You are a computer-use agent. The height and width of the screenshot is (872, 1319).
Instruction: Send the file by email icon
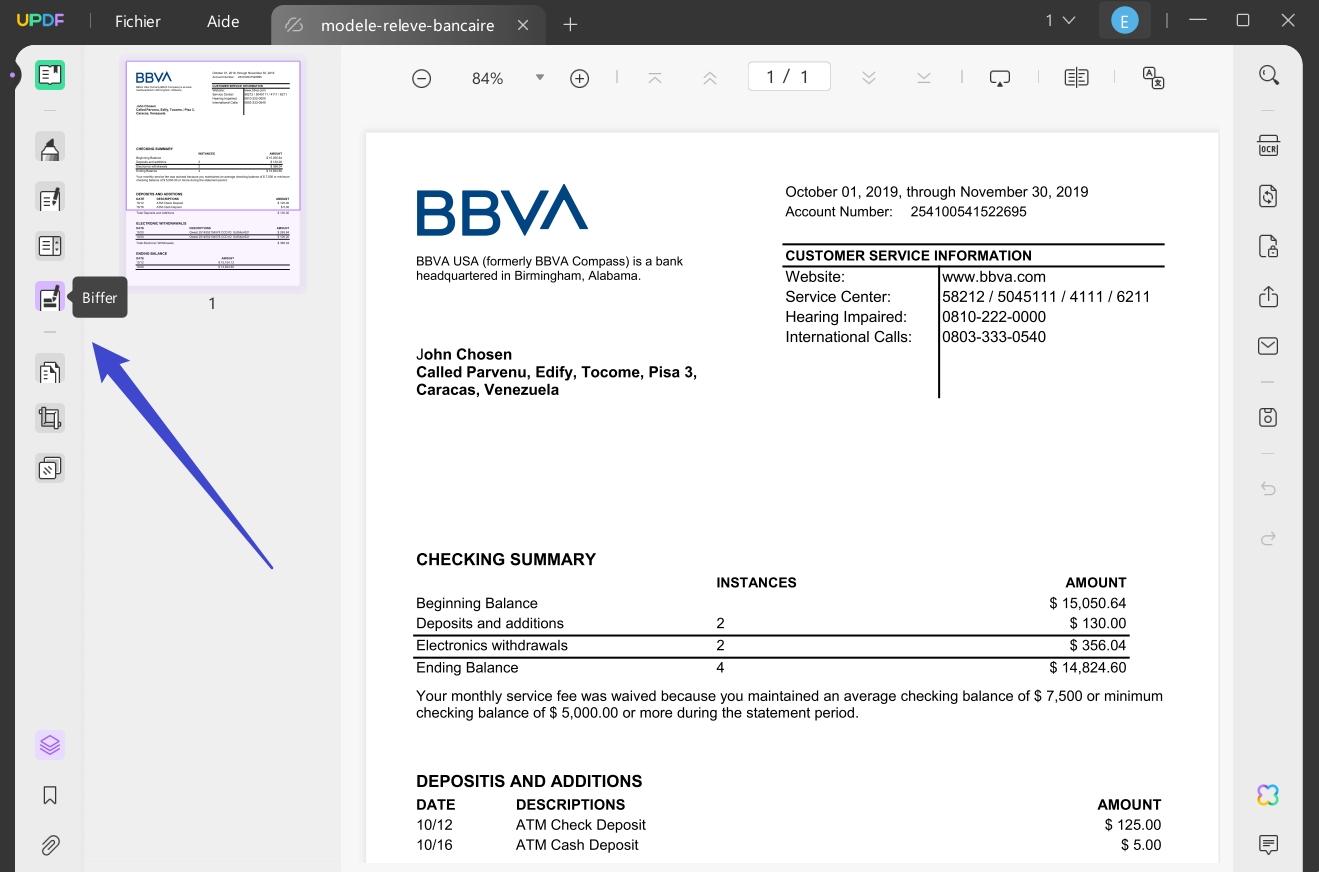point(1268,346)
